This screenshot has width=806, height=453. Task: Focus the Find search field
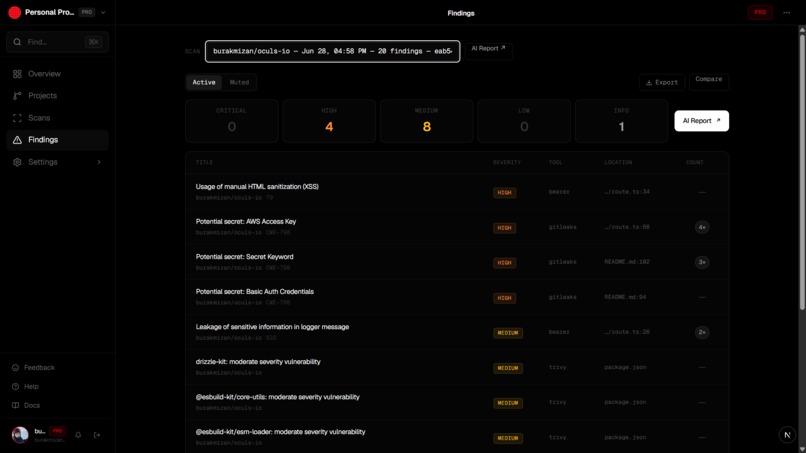[x=57, y=42]
